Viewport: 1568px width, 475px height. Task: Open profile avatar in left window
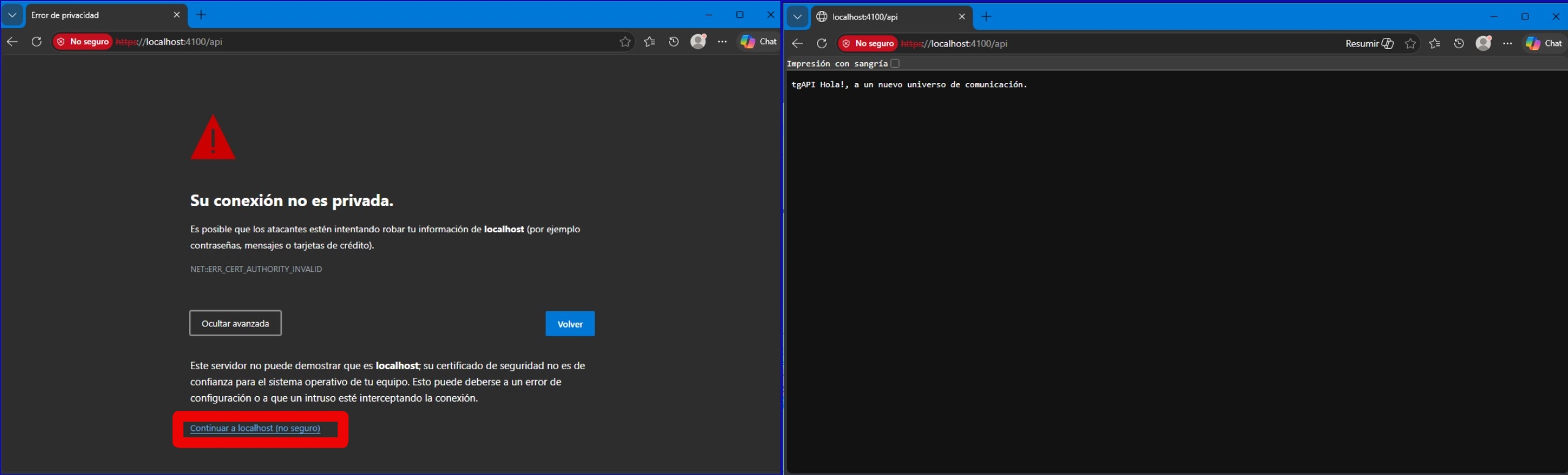698,41
